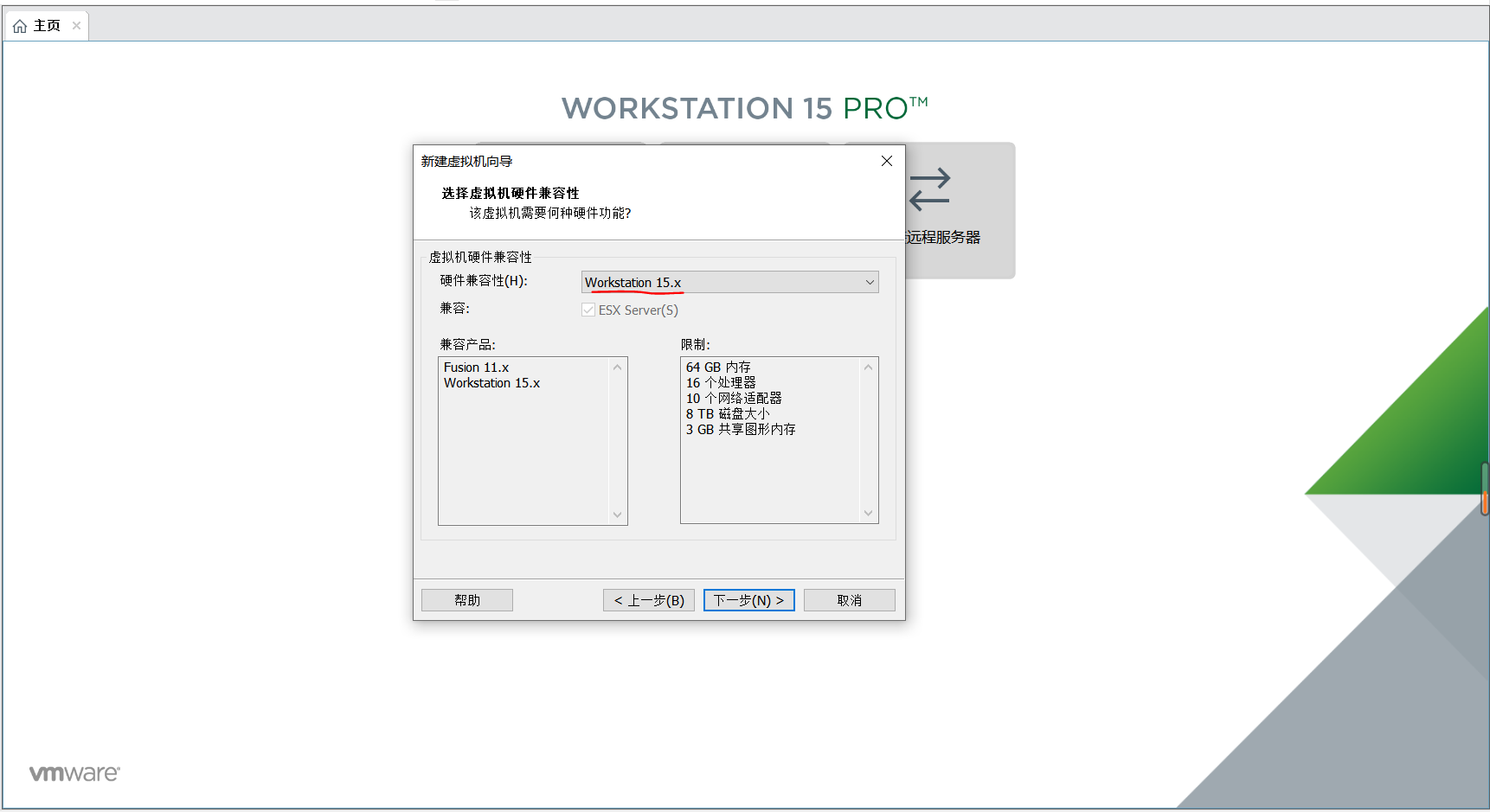Click up arrow of compatible products scrollbar
Viewport: 1490px width, 812px height.
coord(617,368)
